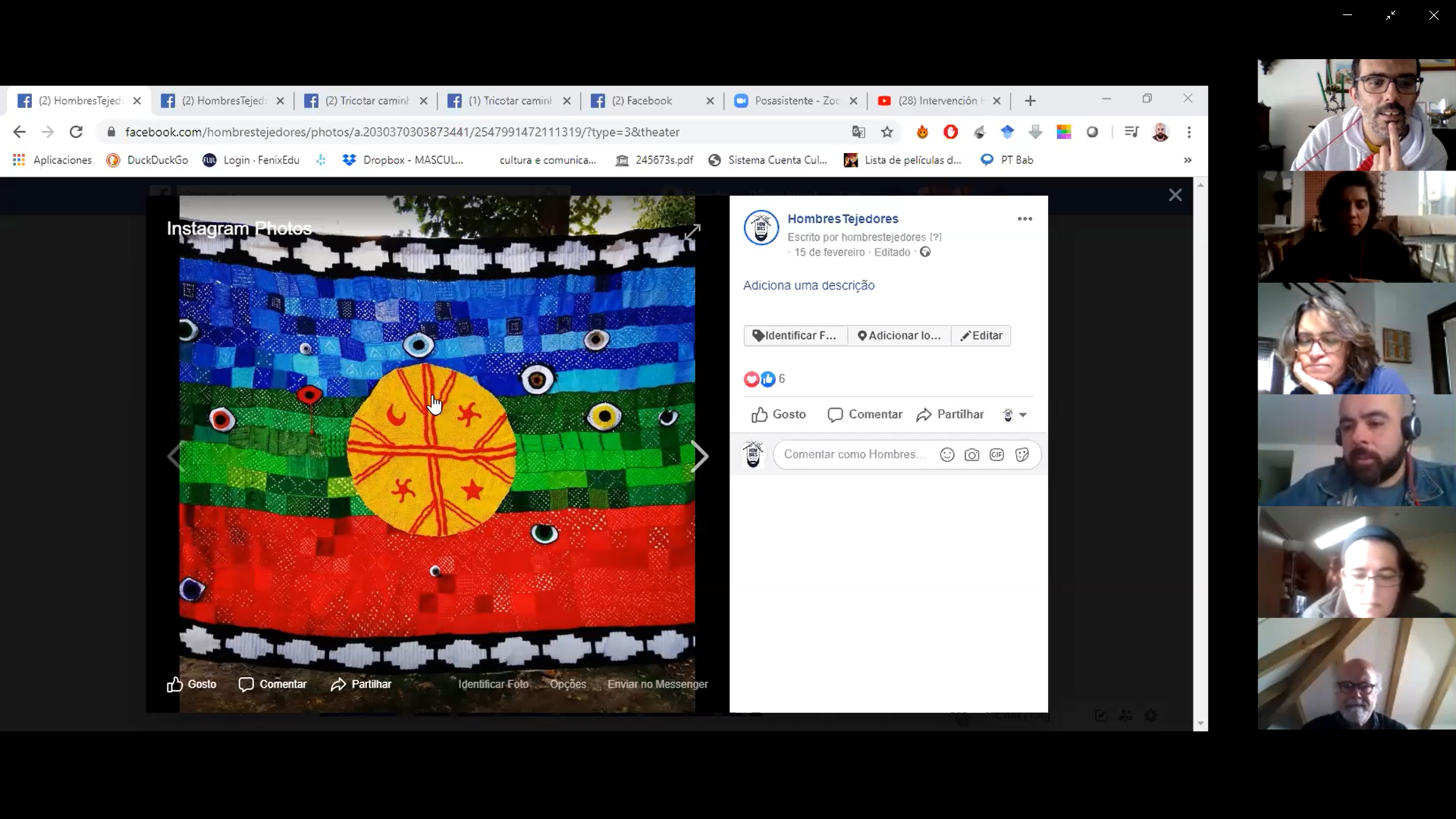
Task: Switch to the (1) Tricotar caminho tab
Action: coord(510,101)
